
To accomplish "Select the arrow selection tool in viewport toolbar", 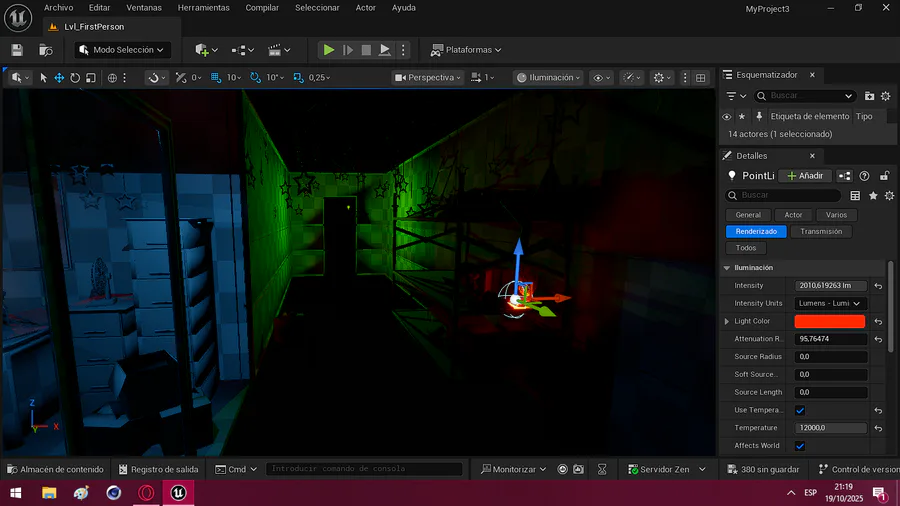I will point(43,77).
